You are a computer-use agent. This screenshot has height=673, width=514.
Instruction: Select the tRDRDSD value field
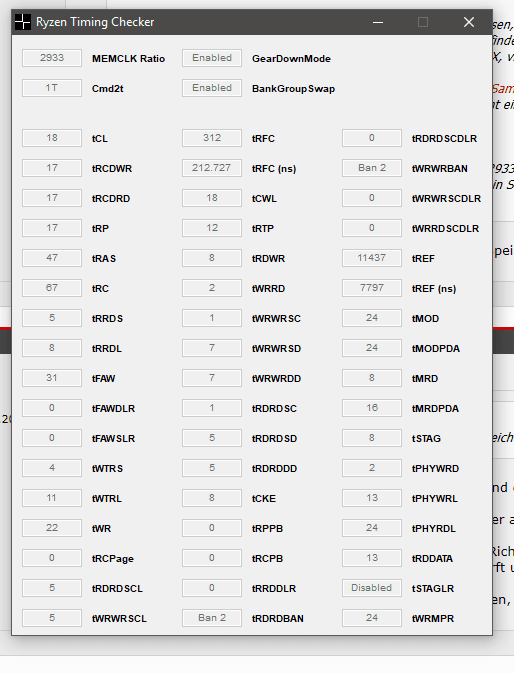click(x=212, y=438)
